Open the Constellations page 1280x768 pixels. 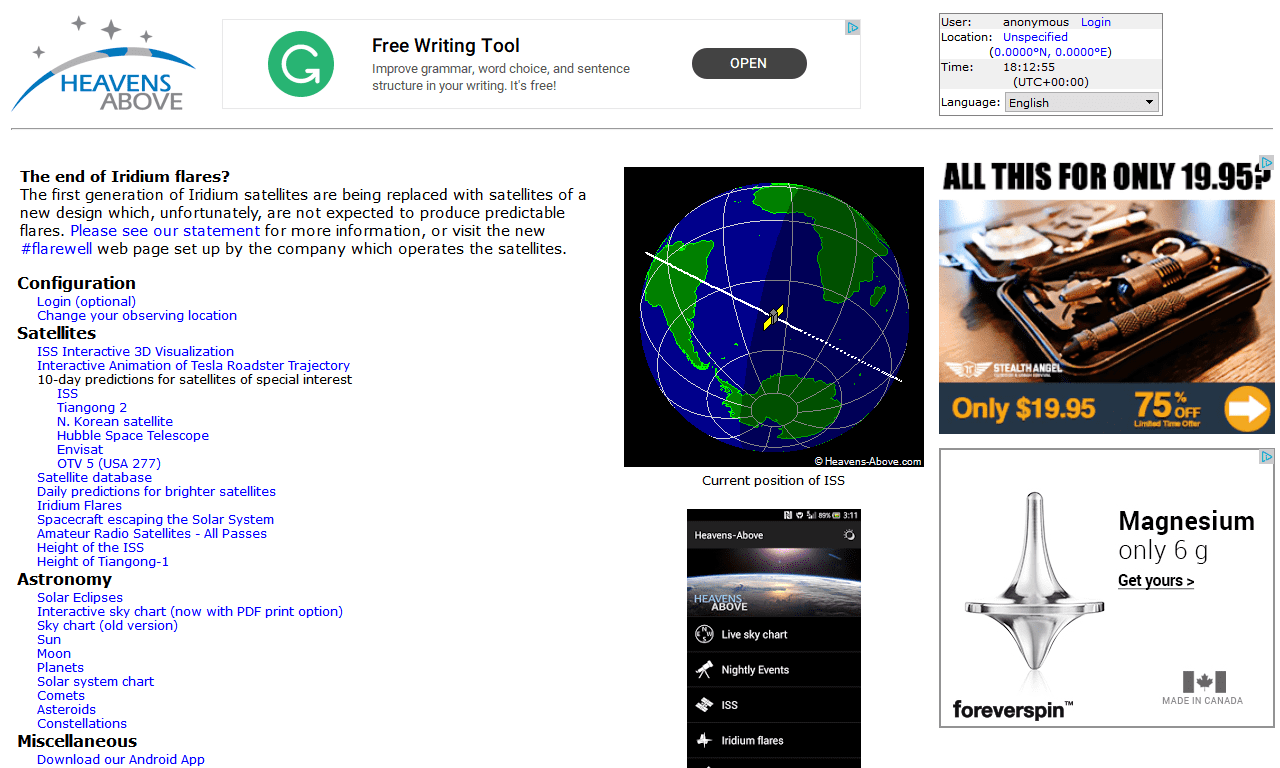tap(82, 723)
